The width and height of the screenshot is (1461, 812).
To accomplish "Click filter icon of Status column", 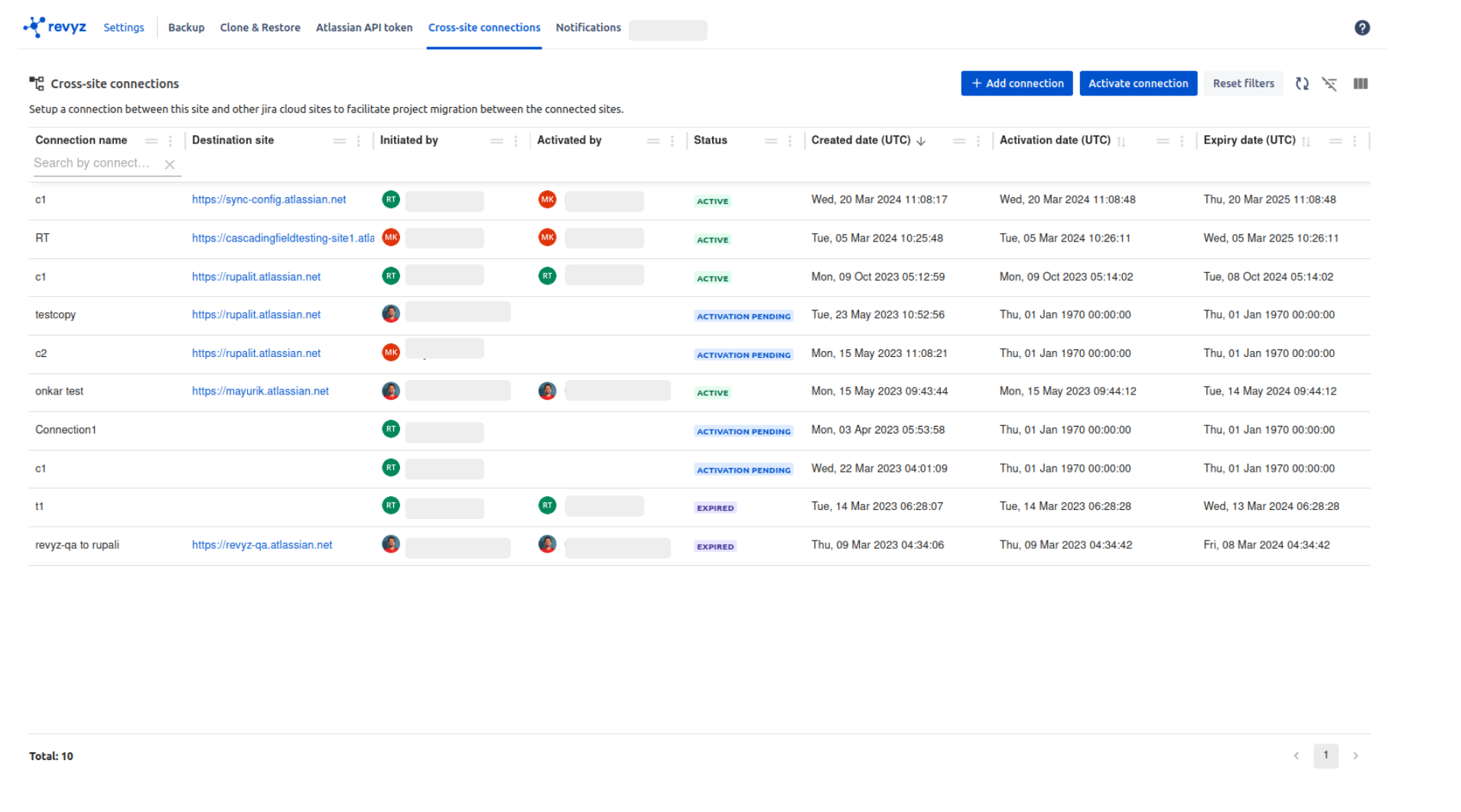I will coord(771,141).
